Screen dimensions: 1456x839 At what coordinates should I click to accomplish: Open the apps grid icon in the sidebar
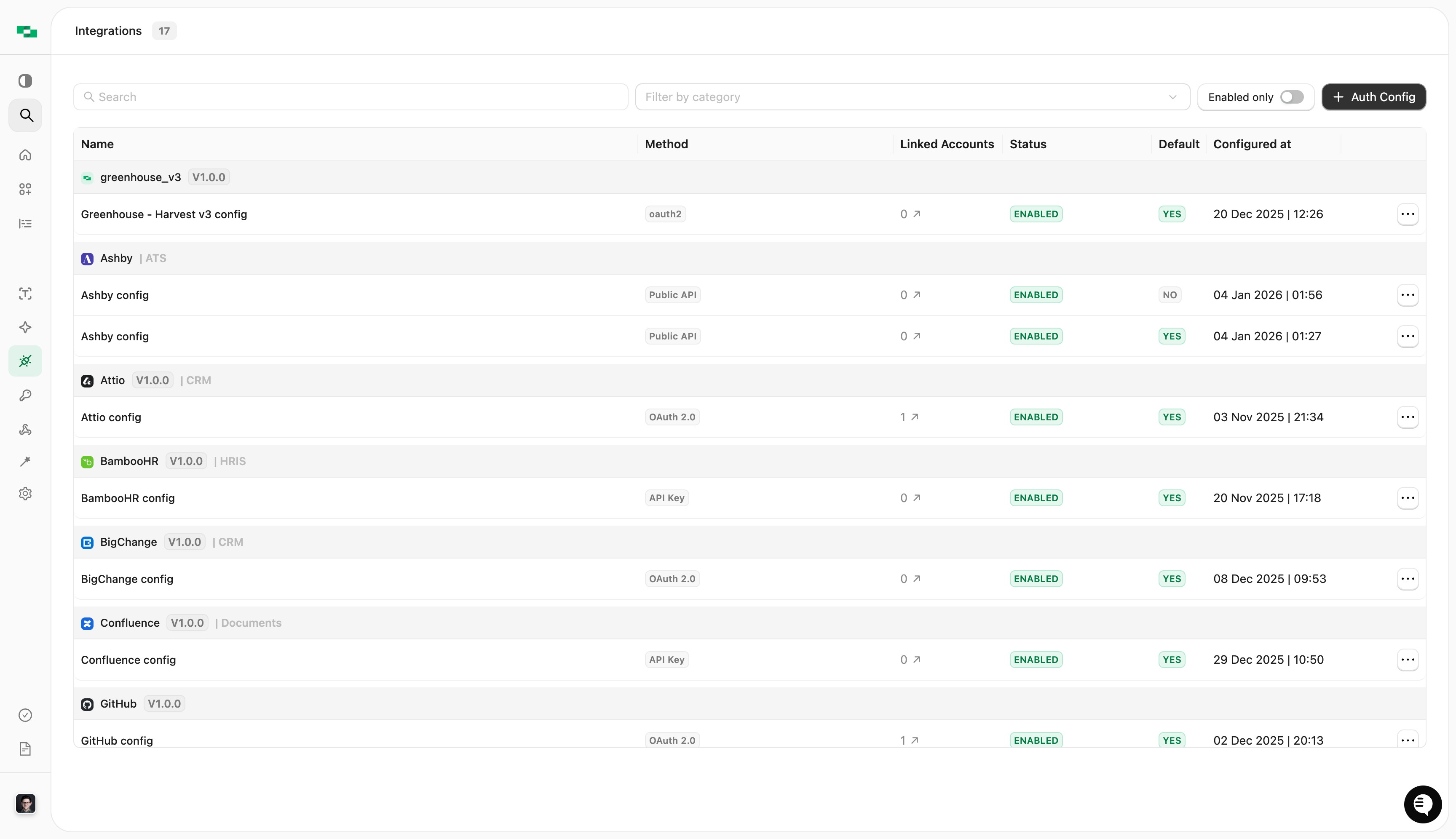[x=25, y=188]
